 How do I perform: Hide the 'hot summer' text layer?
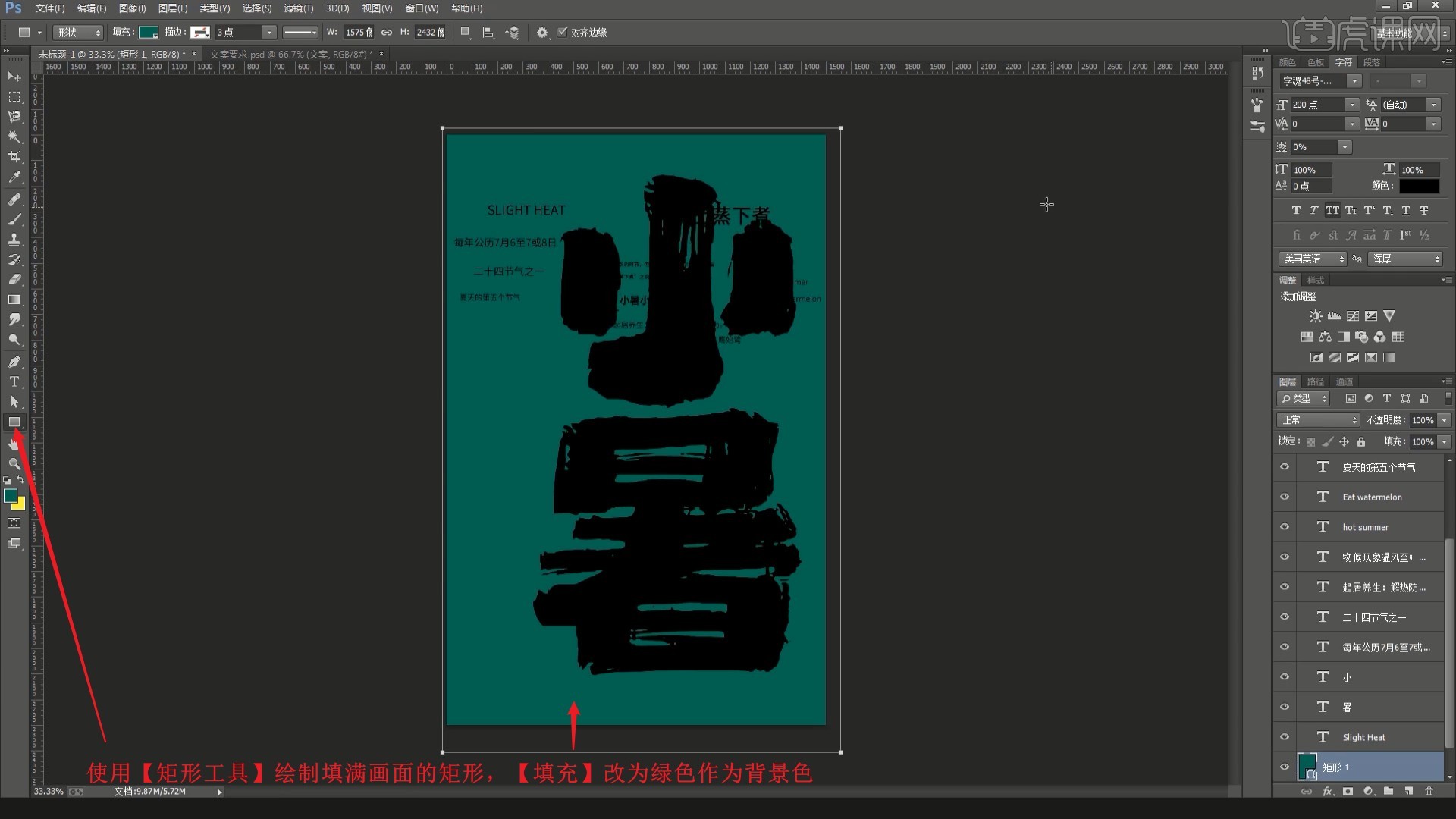click(x=1285, y=527)
